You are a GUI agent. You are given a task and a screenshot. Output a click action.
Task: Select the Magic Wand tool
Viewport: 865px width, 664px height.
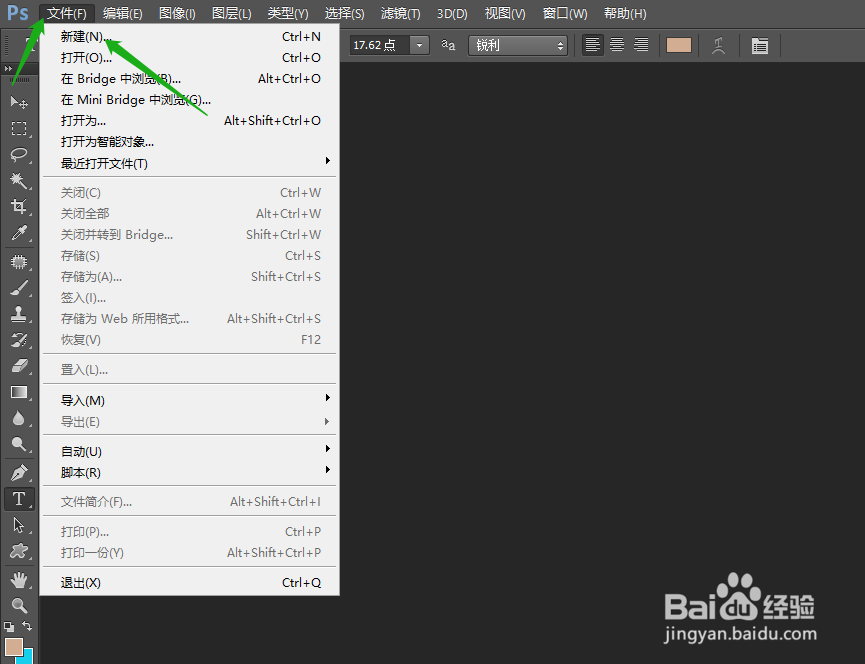point(19,180)
